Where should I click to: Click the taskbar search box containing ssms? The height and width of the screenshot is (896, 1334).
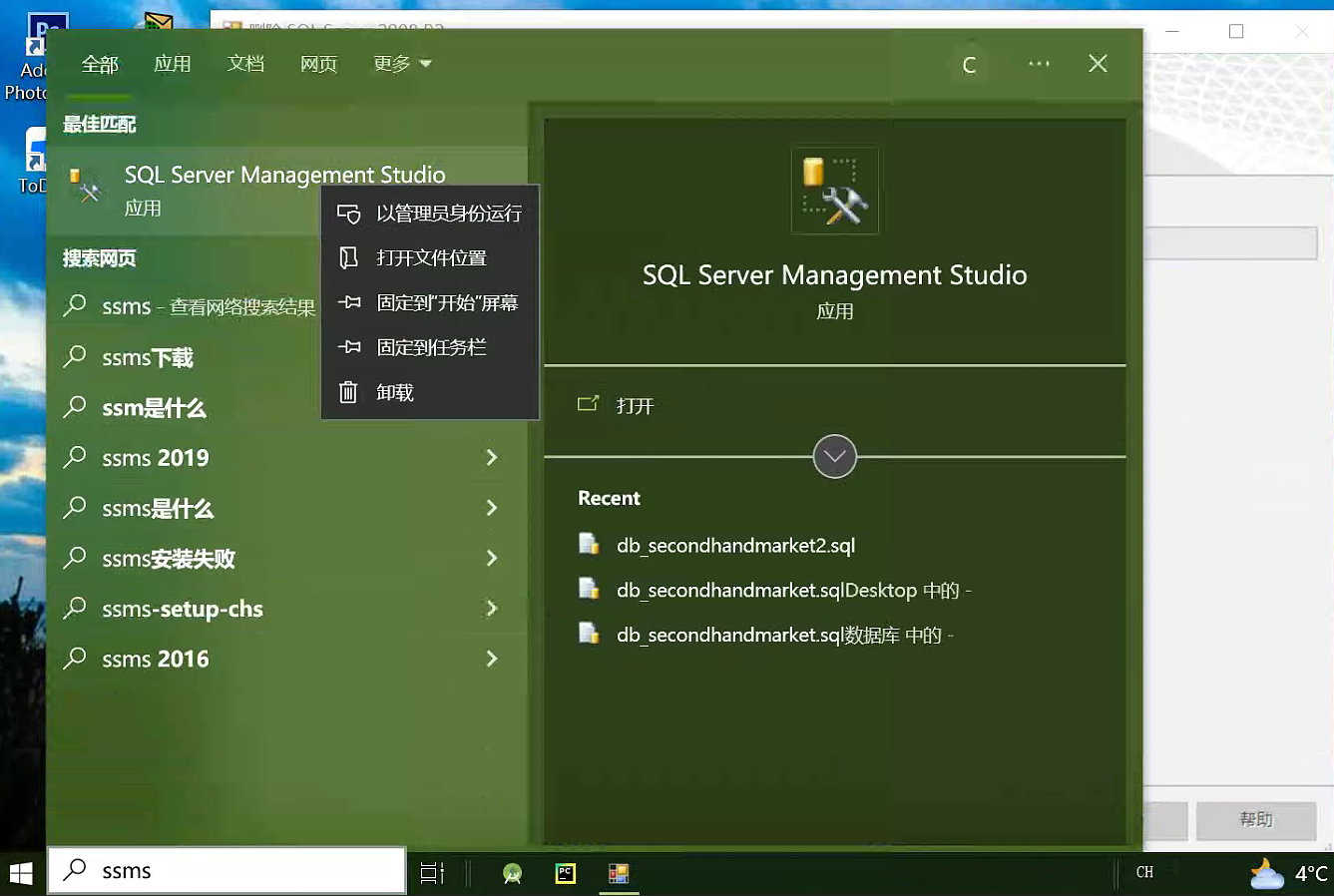tap(226, 871)
